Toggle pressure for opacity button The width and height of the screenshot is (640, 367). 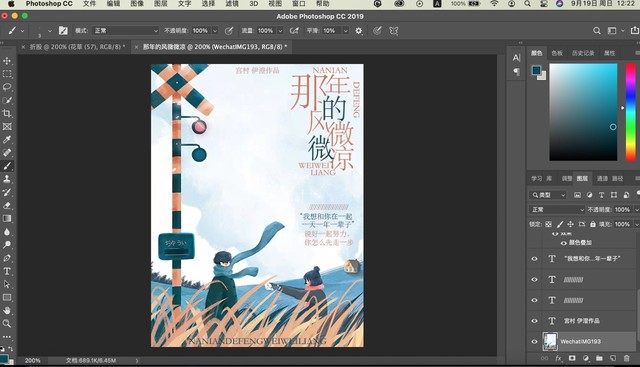[x=229, y=31]
